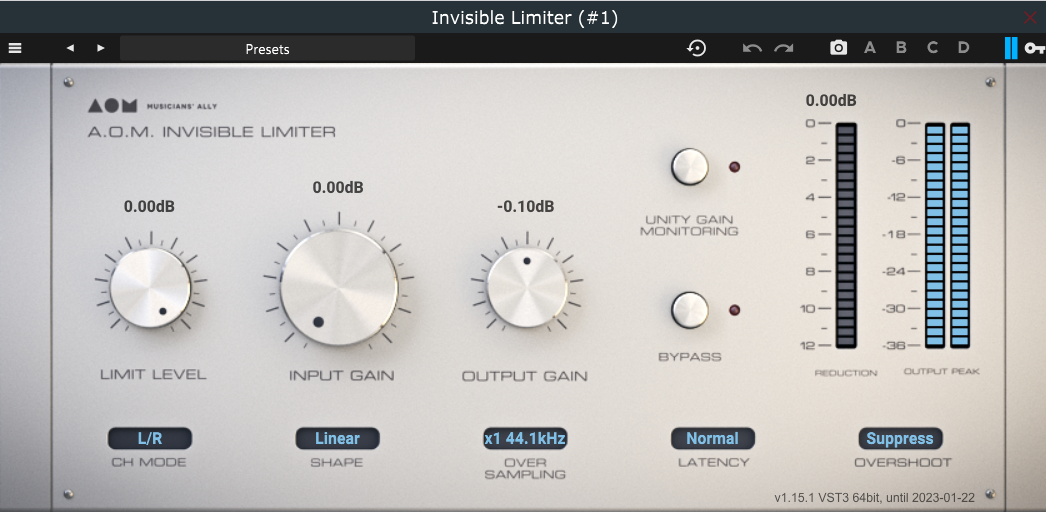Screen dimensions: 1046x512
Task: Open the hamburger menu icon
Action: coord(15,48)
